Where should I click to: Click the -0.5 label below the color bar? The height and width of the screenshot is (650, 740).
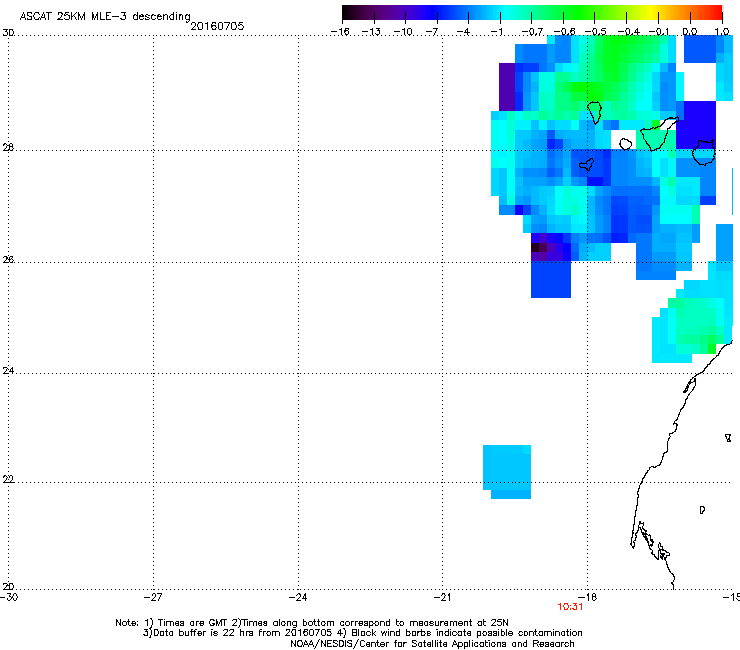point(596,32)
